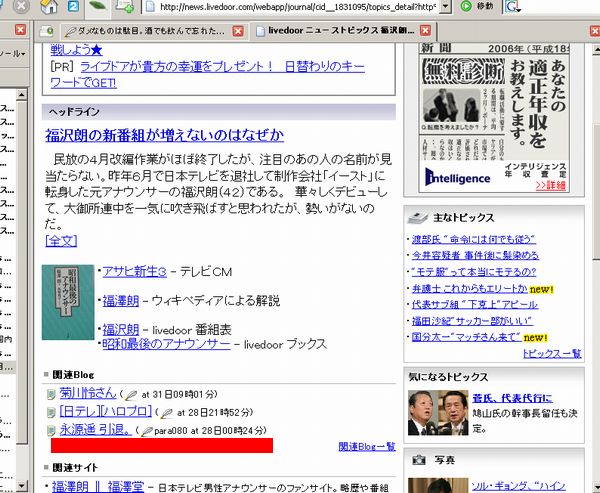Image resolution: width=600 pixels, height=493 pixels.
Task: Open the blog entry [日テレ][ハロプロ]
Action: 106,411
